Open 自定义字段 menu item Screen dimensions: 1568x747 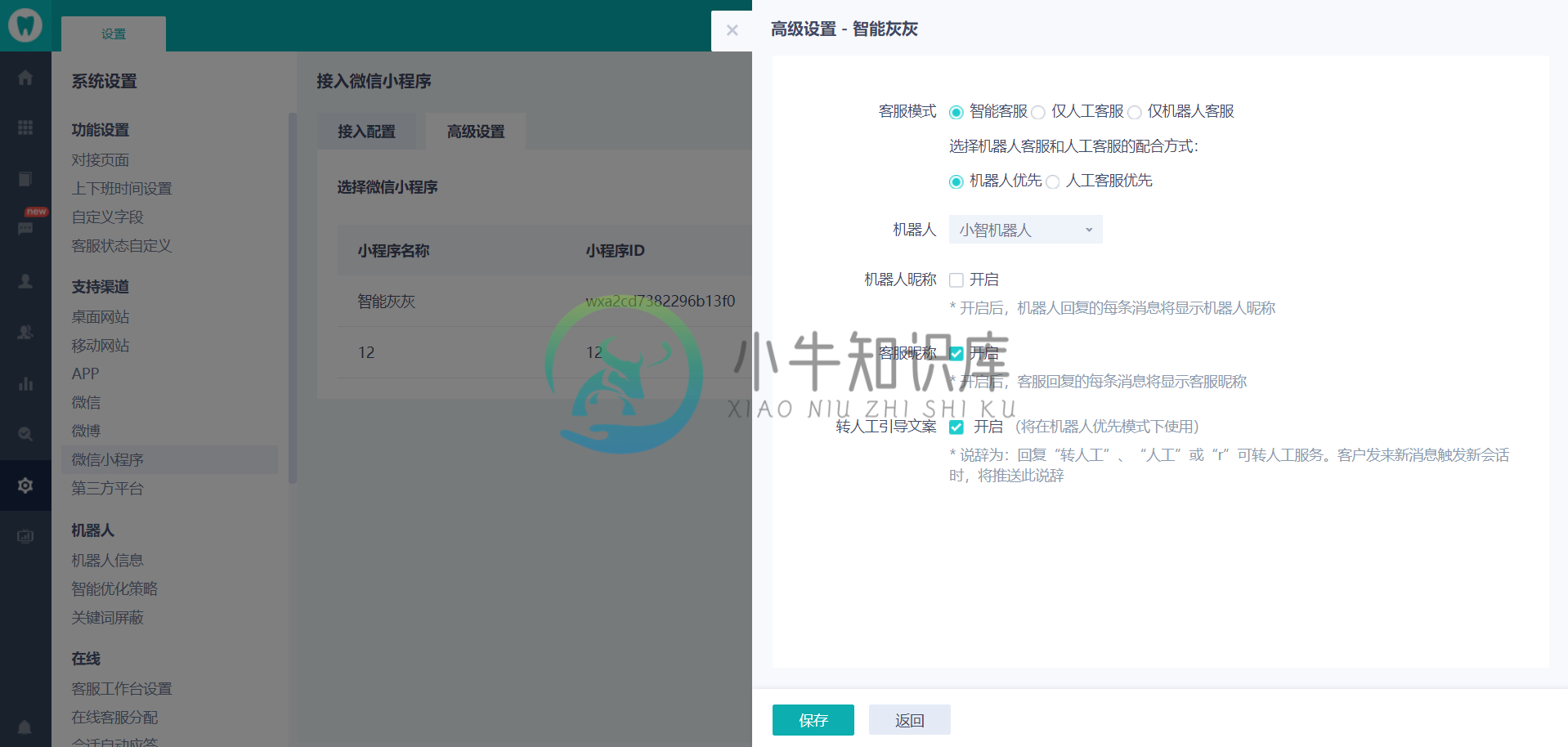(x=107, y=217)
